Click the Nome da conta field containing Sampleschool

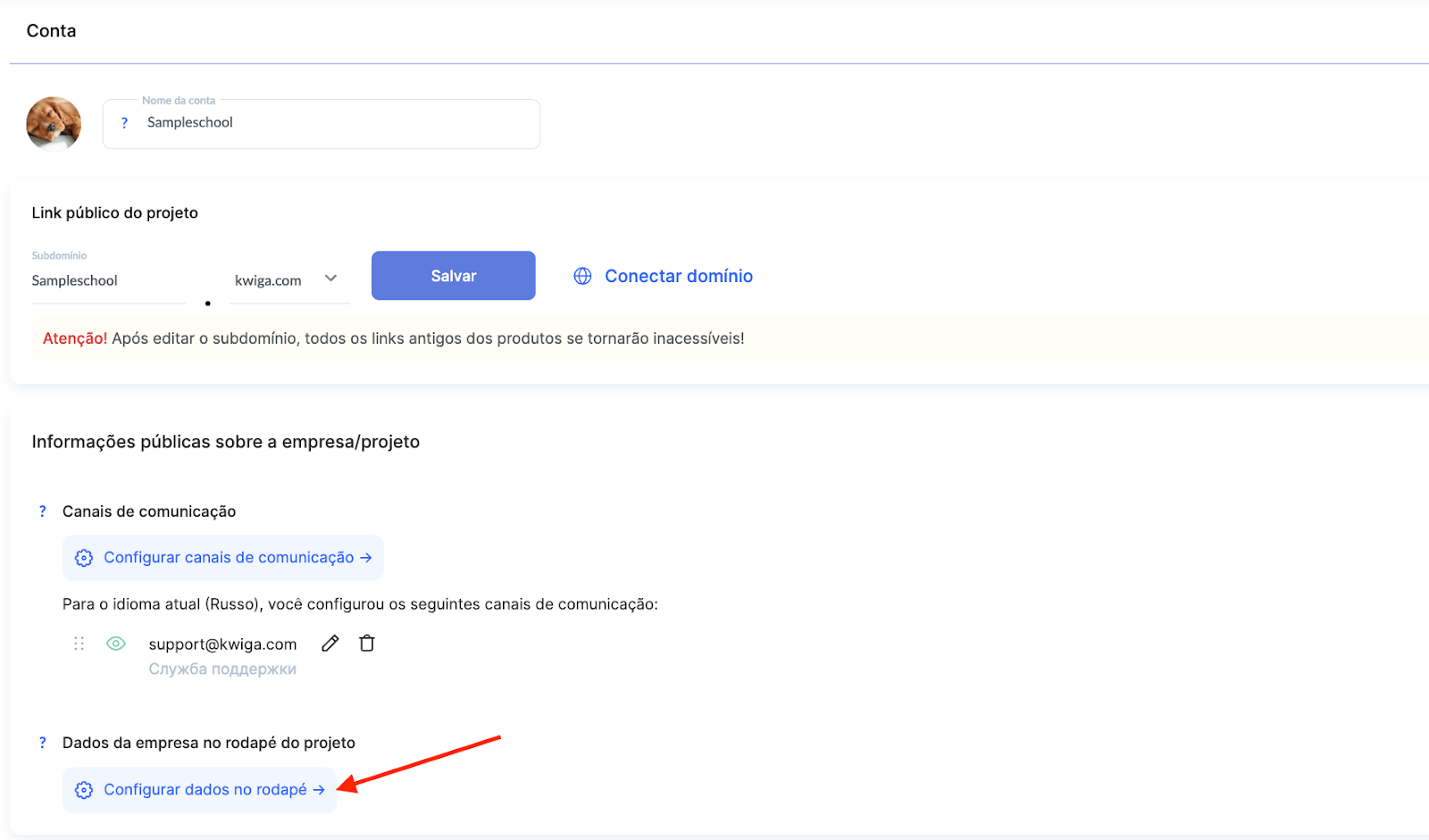point(339,123)
